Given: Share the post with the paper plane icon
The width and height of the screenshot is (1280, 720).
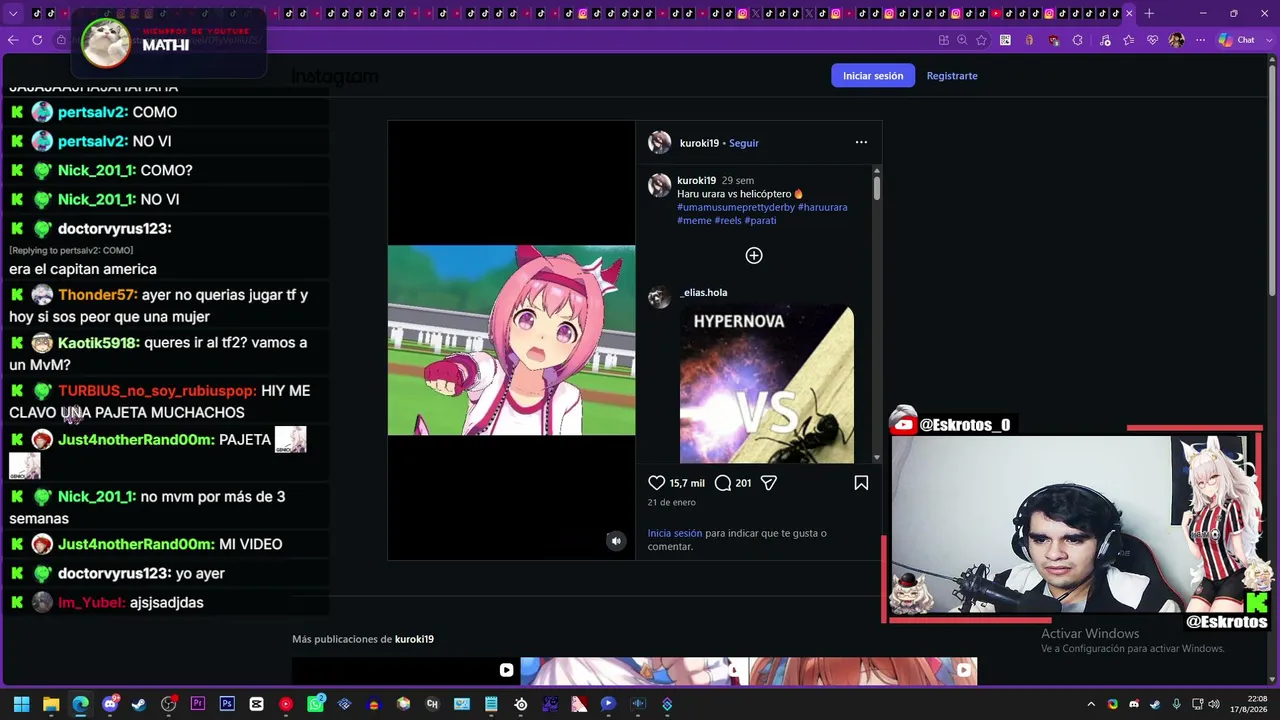Looking at the screenshot, I should click(x=769, y=483).
